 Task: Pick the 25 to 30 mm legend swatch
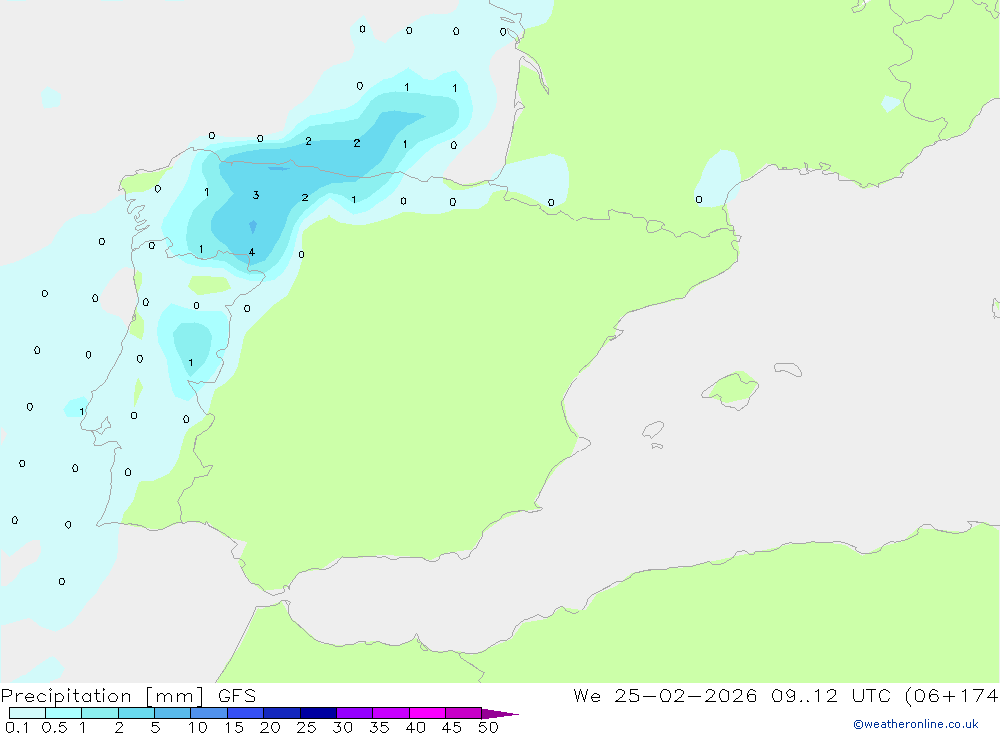pyautogui.click(x=318, y=713)
